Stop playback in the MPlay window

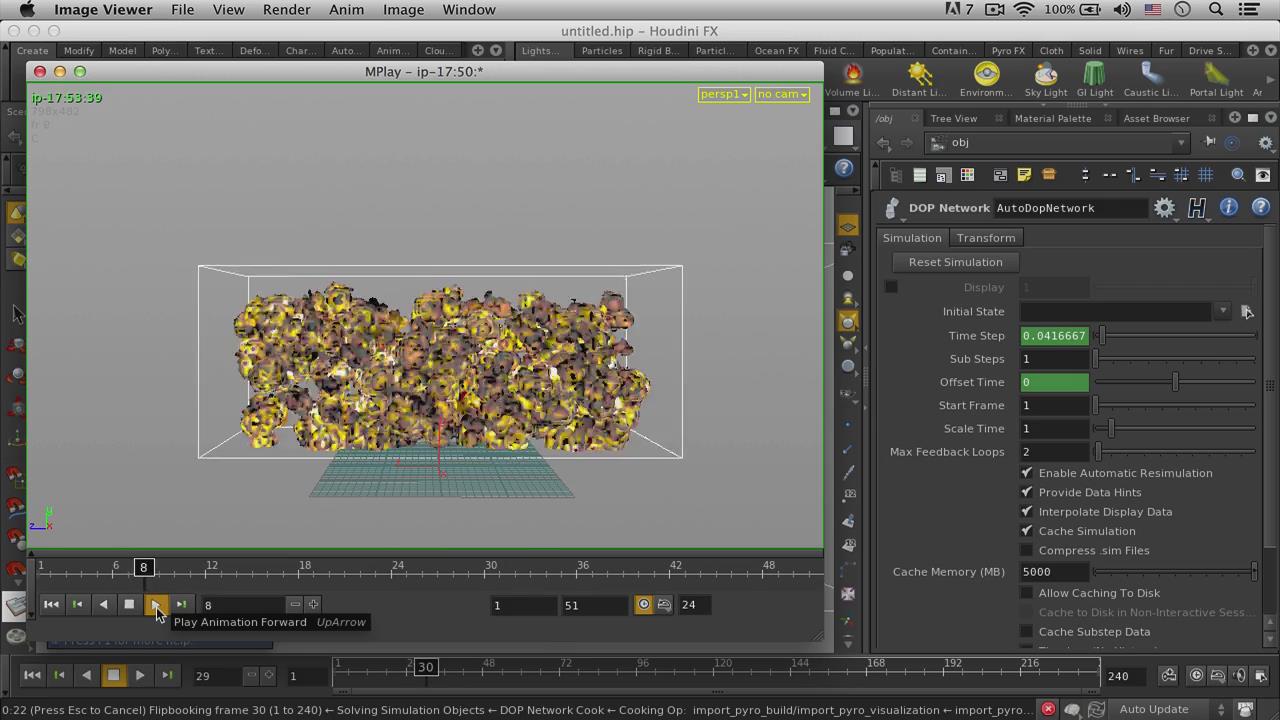click(x=129, y=604)
